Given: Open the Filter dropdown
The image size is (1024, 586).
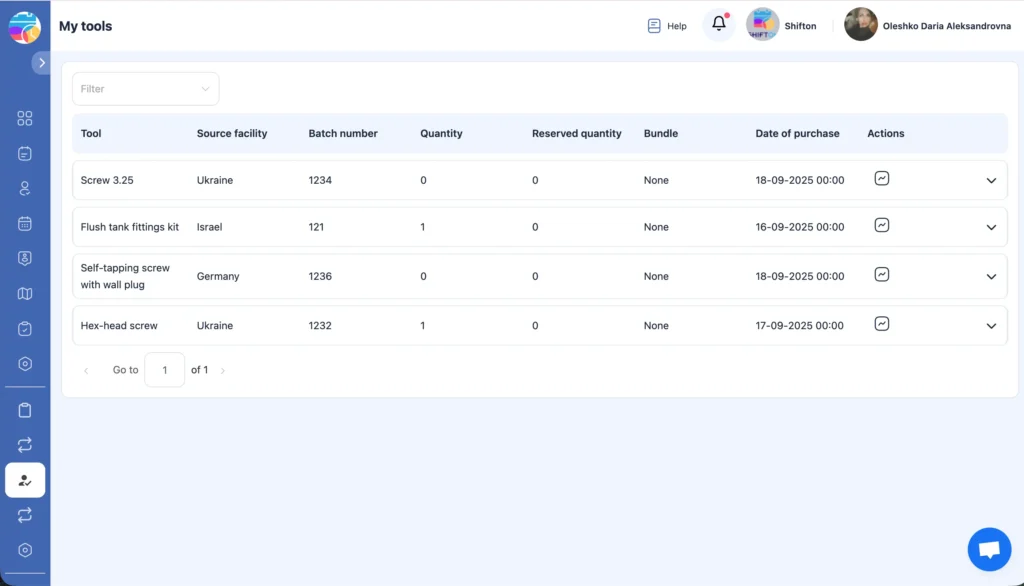Looking at the screenshot, I should (x=145, y=88).
